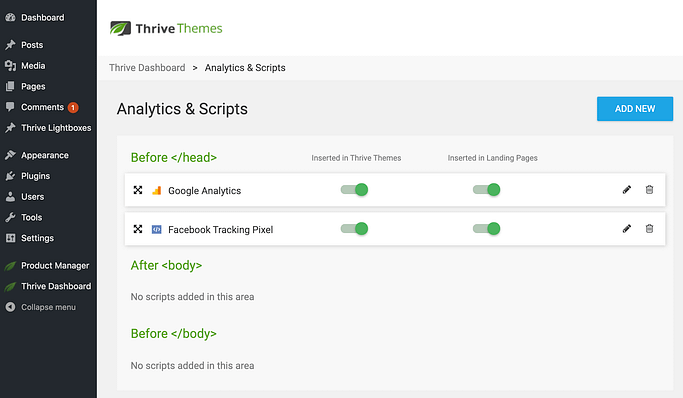Click 'No scripts added' under After <body>
683x398 pixels.
pyautogui.click(x=192, y=297)
